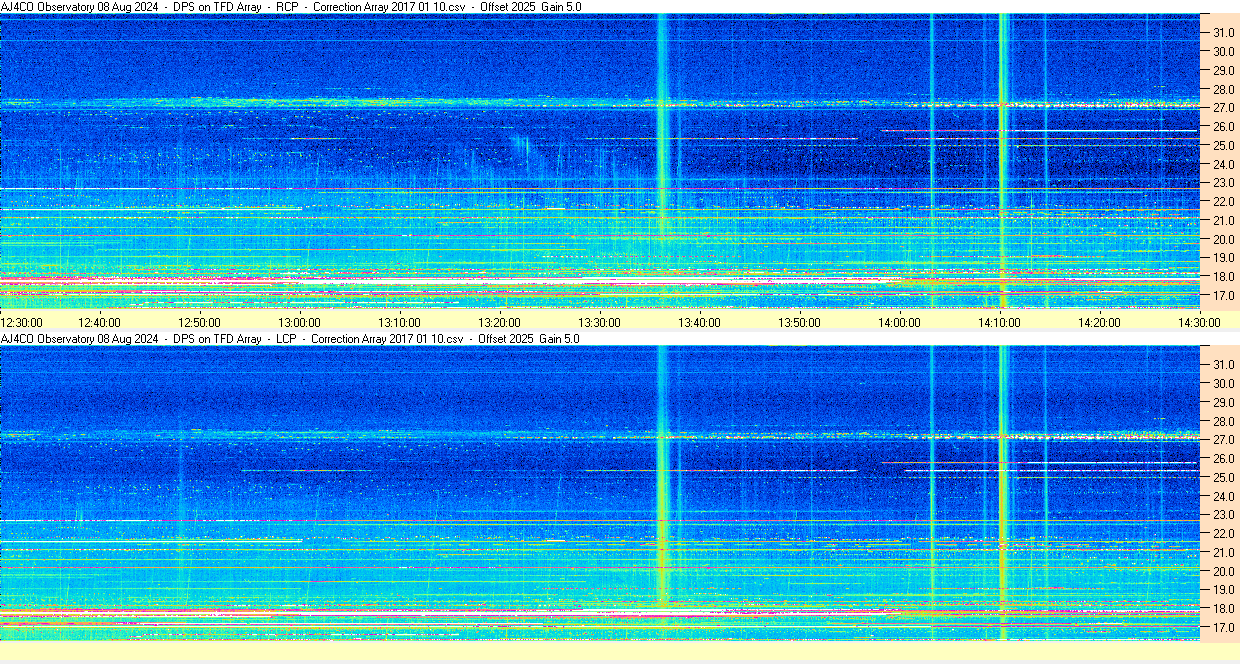The height and width of the screenshot is (664, 1240).
Task: Select the 14:20:00 time axis marker
Action: 1099,322
